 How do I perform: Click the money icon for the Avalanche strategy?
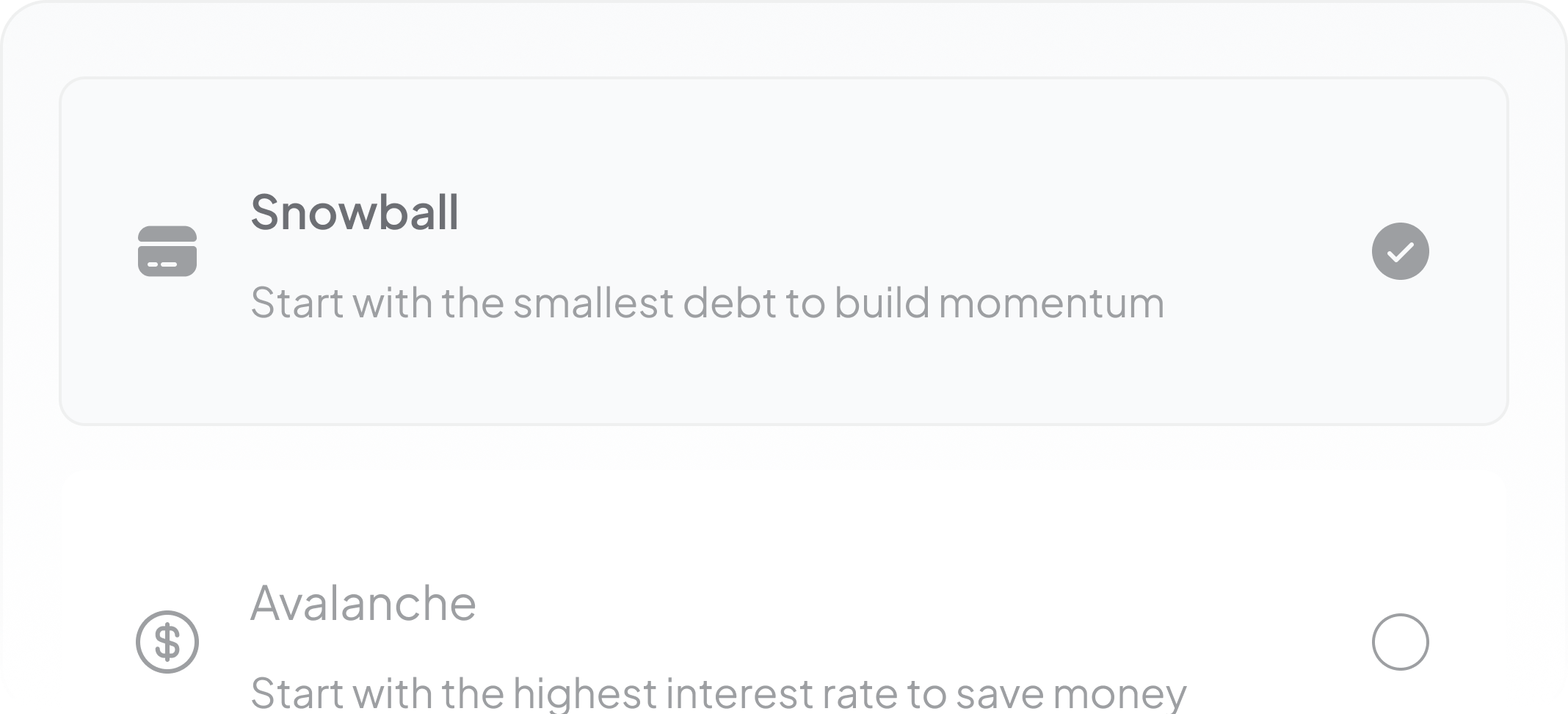pos(167,641)
